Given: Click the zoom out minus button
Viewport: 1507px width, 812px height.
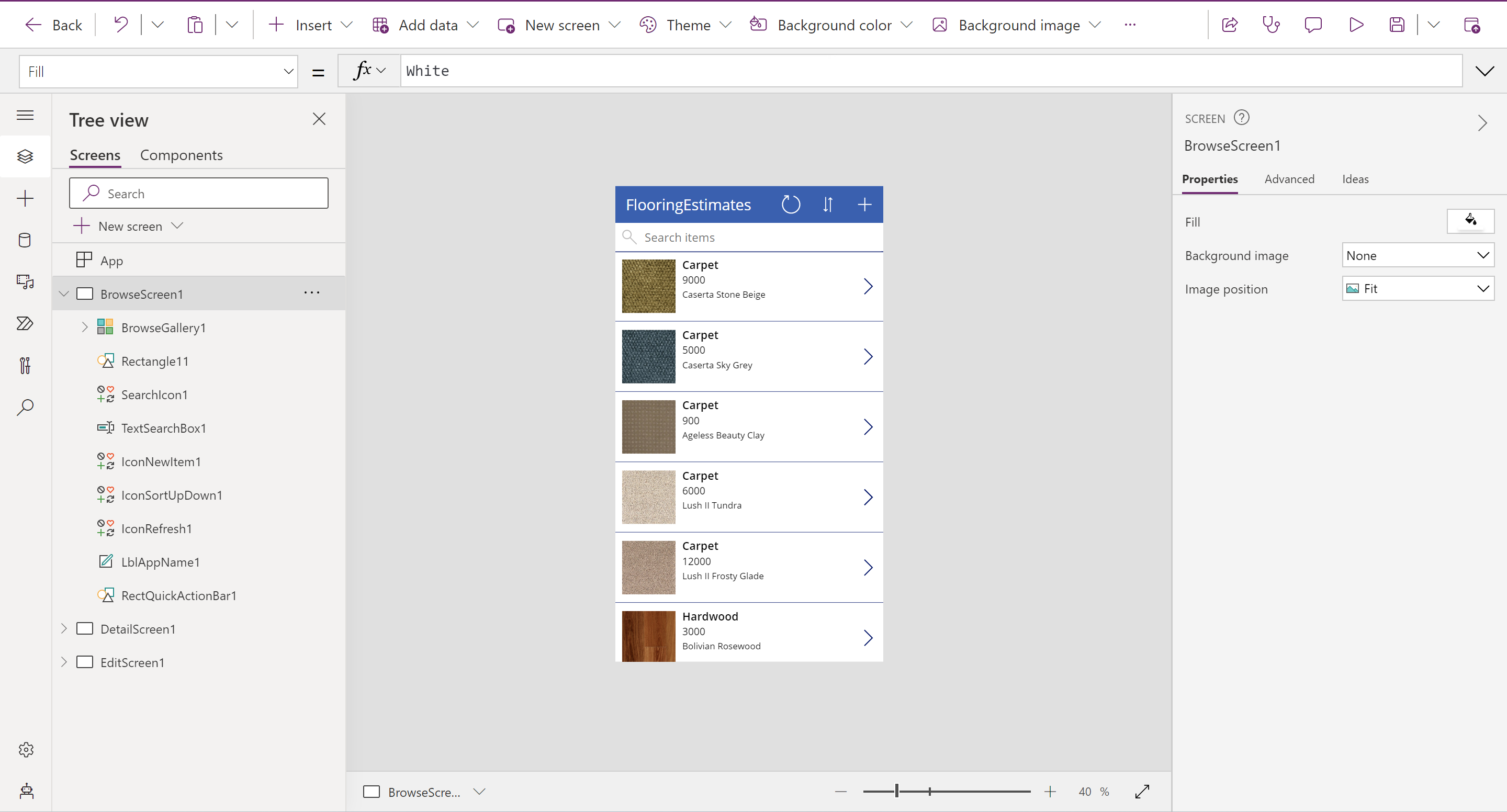Looking at the screenshot, I should pos(841,792).
